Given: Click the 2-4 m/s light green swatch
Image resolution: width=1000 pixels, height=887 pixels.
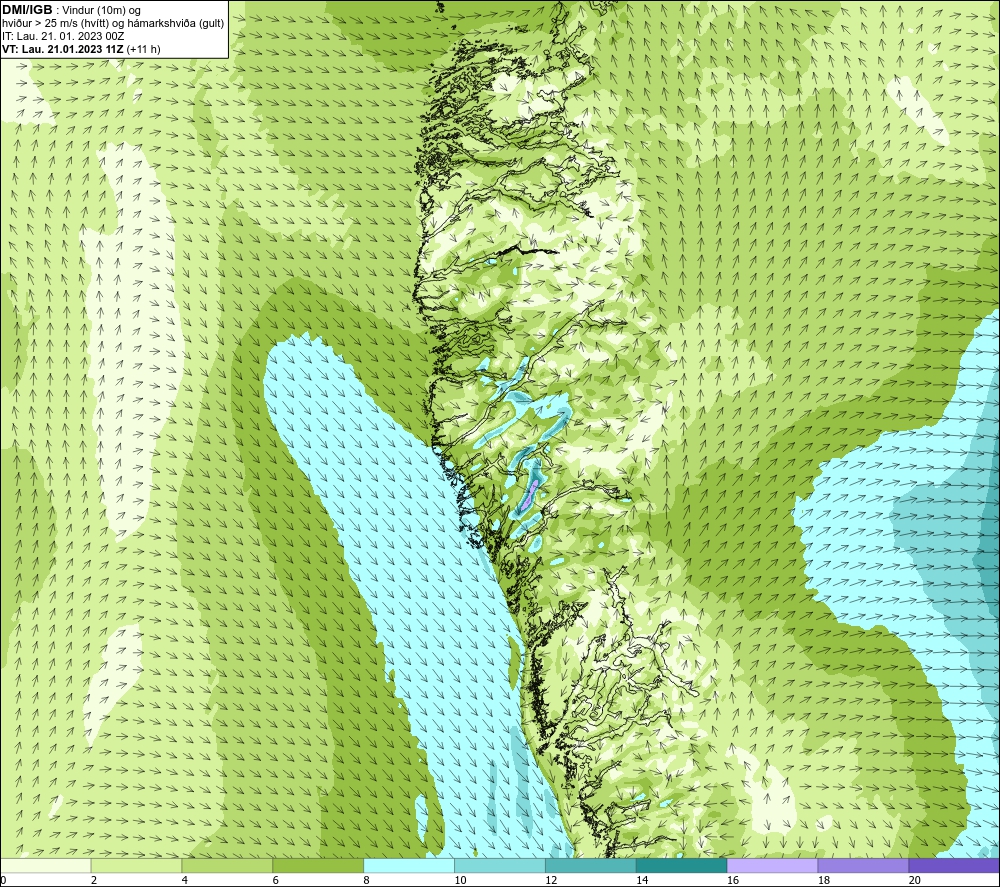Looking at the screenshot, I should pyautogui.click(x=136, y=865).
